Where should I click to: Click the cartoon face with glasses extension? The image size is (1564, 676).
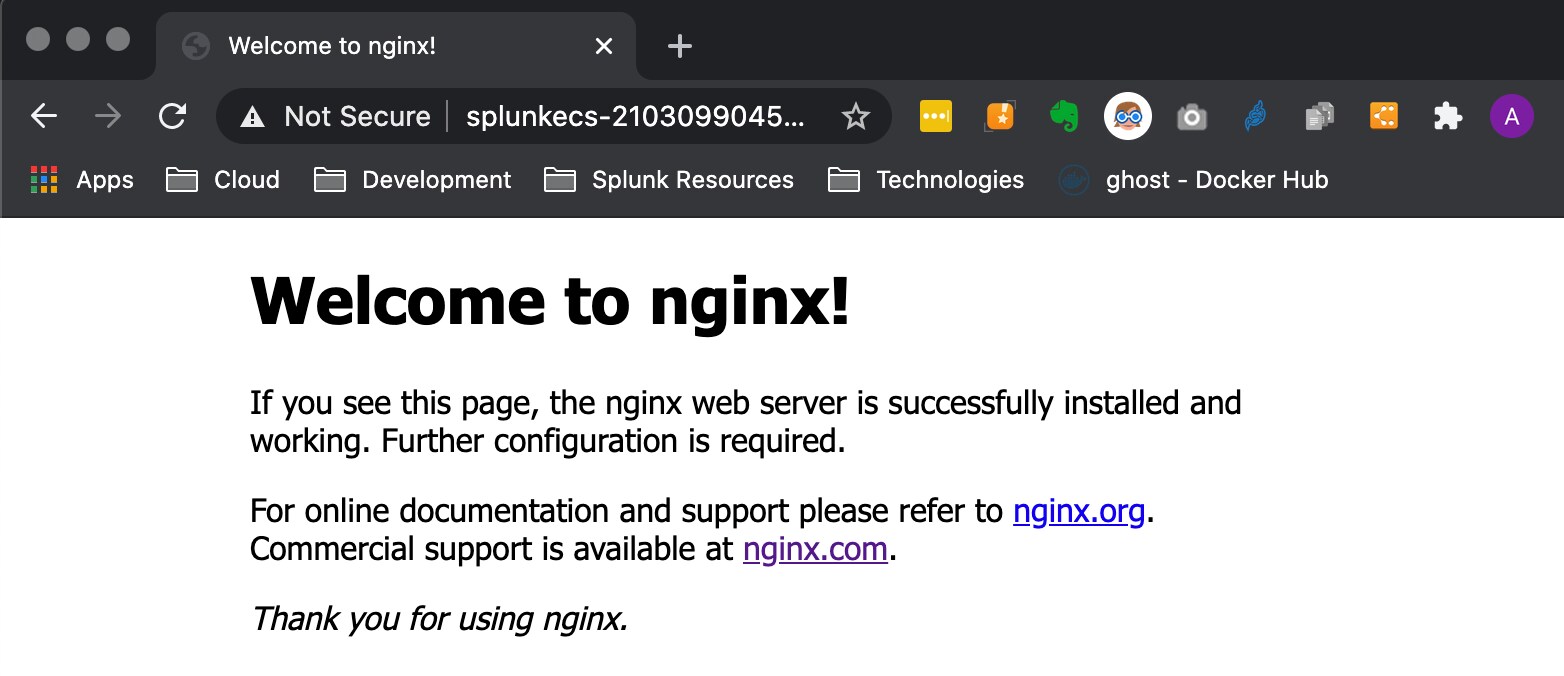pos(1128,117)
